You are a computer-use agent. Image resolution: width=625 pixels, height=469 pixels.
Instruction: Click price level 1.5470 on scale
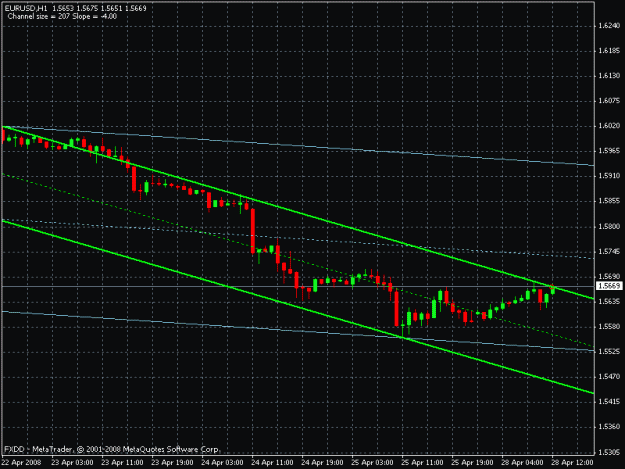[609, 377]
